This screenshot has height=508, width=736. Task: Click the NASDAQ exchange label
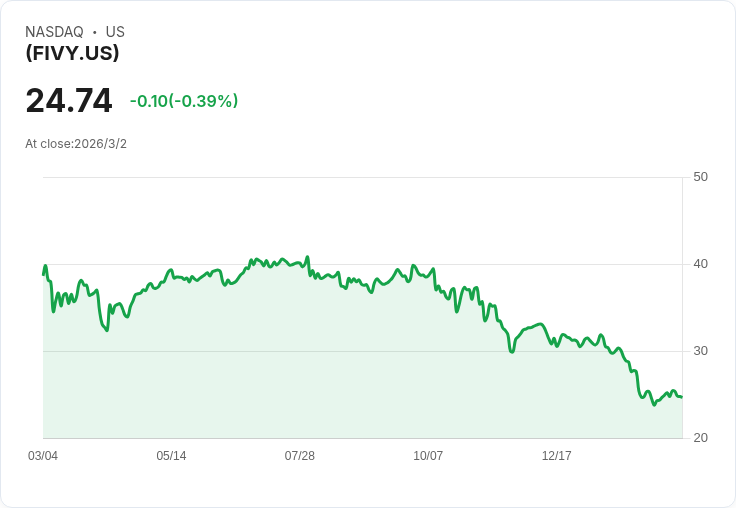coord(54,32)
